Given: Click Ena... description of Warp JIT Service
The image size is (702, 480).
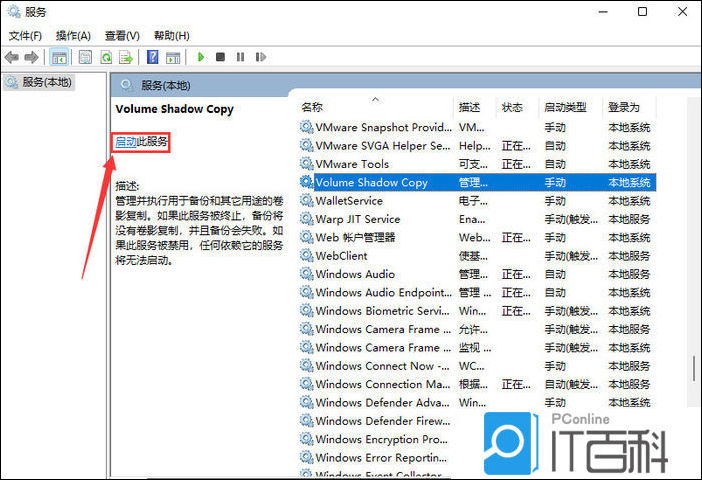Looking at the screenshot, I should pyautogui.click(x=472, y=219).
